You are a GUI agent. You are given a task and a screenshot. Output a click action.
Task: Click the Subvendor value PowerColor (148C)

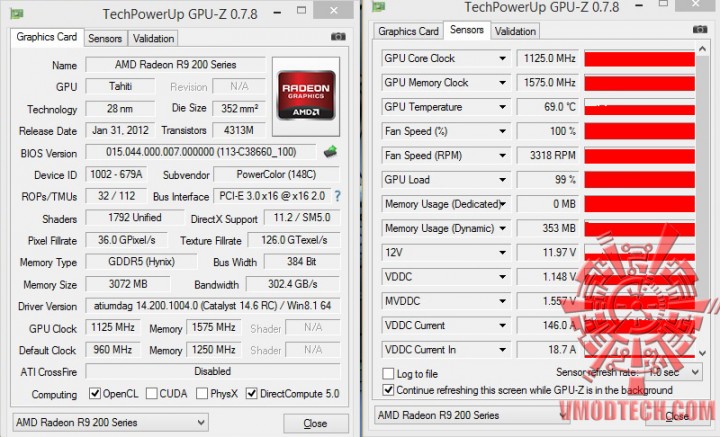[276, 174]
